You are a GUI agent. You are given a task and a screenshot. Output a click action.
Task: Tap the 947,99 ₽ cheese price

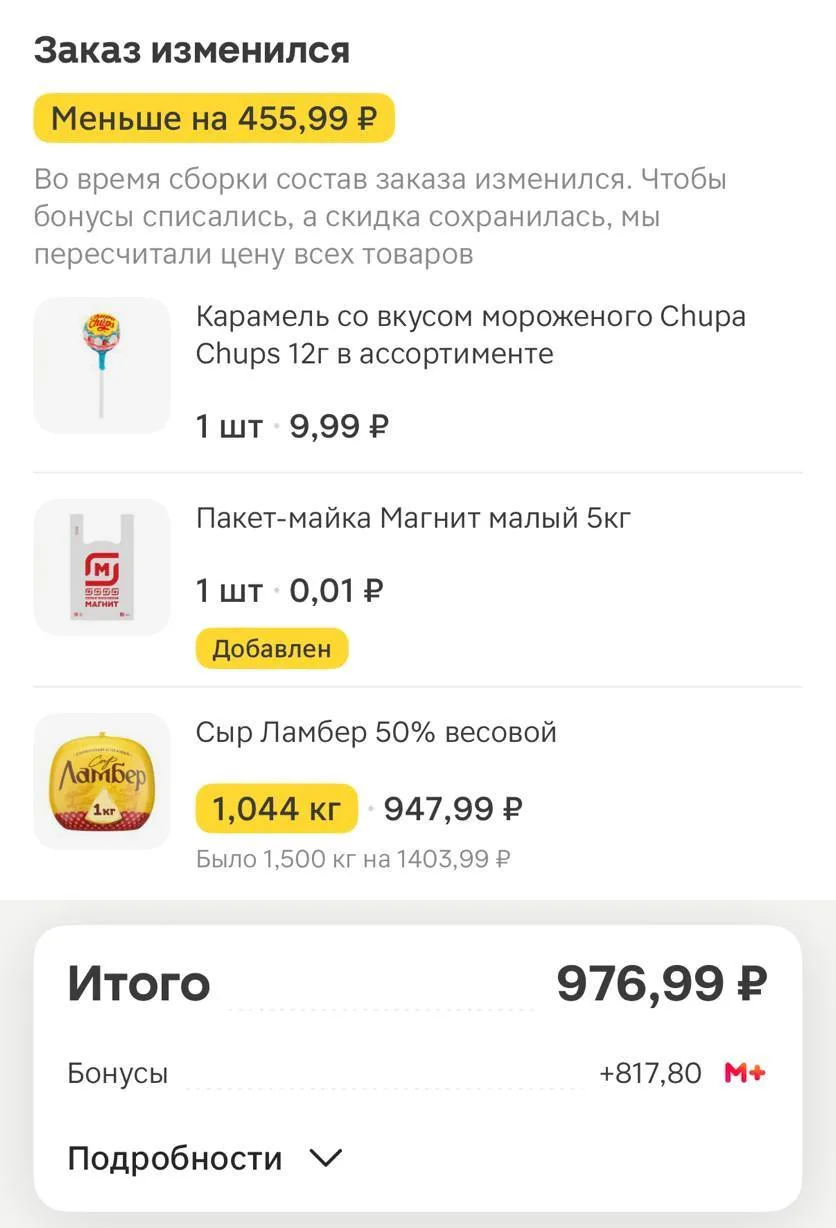[453, 808]
